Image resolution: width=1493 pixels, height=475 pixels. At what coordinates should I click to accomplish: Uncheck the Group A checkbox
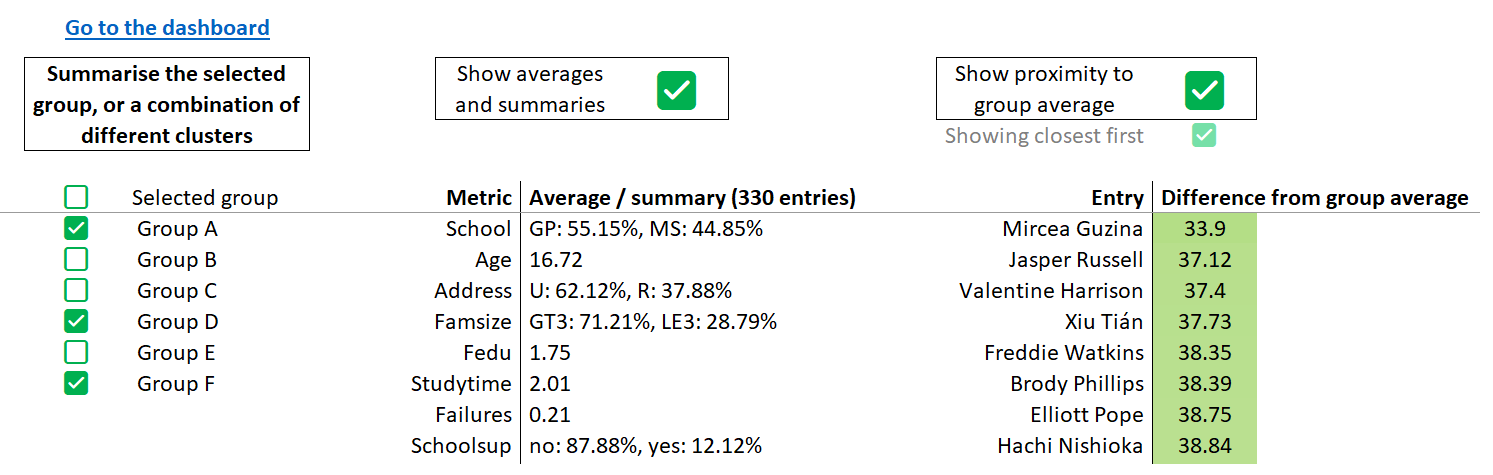[x=76, y=229]
